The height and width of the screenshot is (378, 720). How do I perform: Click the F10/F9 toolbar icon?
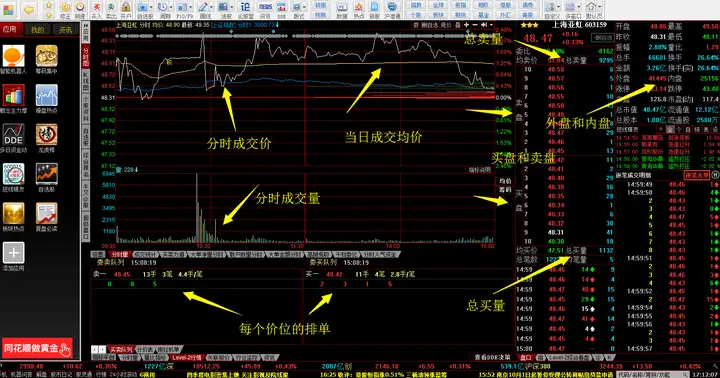tap(182, 7)
